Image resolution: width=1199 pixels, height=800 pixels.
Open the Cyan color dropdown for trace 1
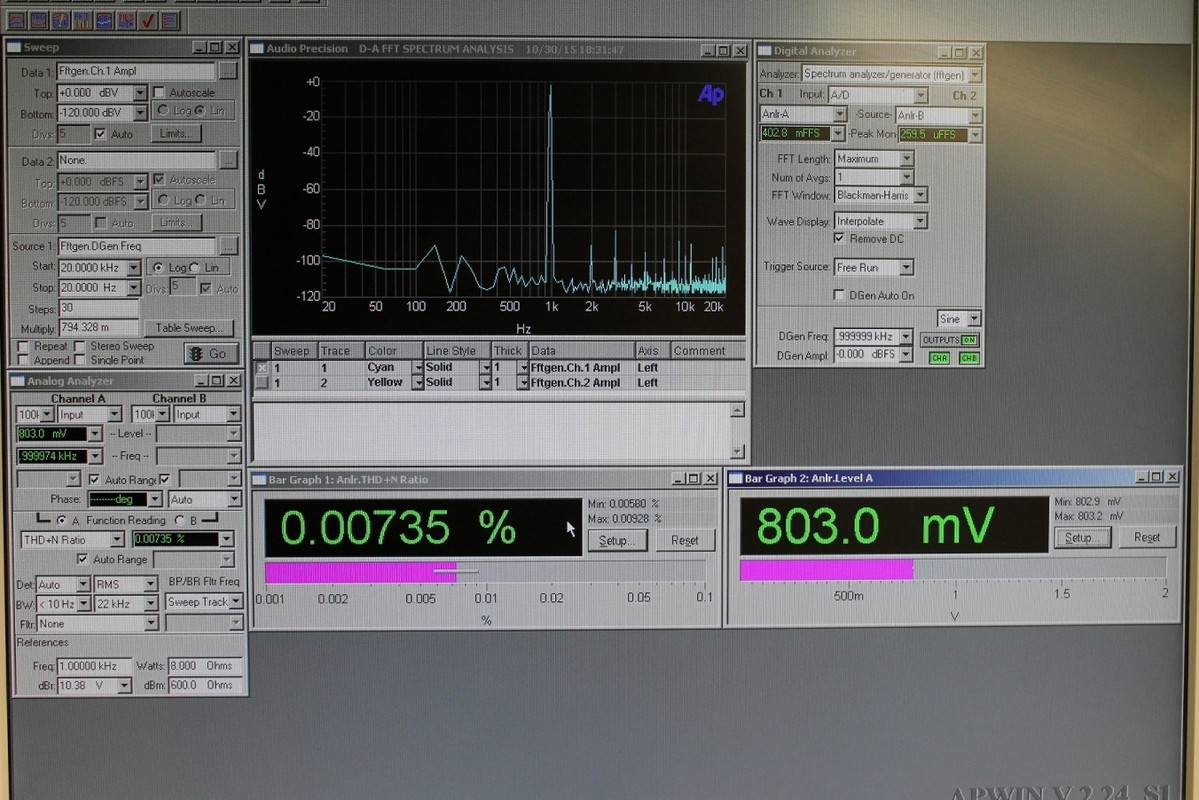(x=418, y=367)
